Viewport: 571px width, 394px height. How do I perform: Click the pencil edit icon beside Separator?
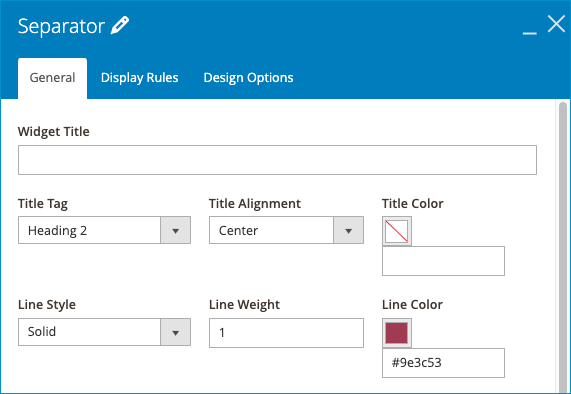pyautogui.click(x=120, y=25)
